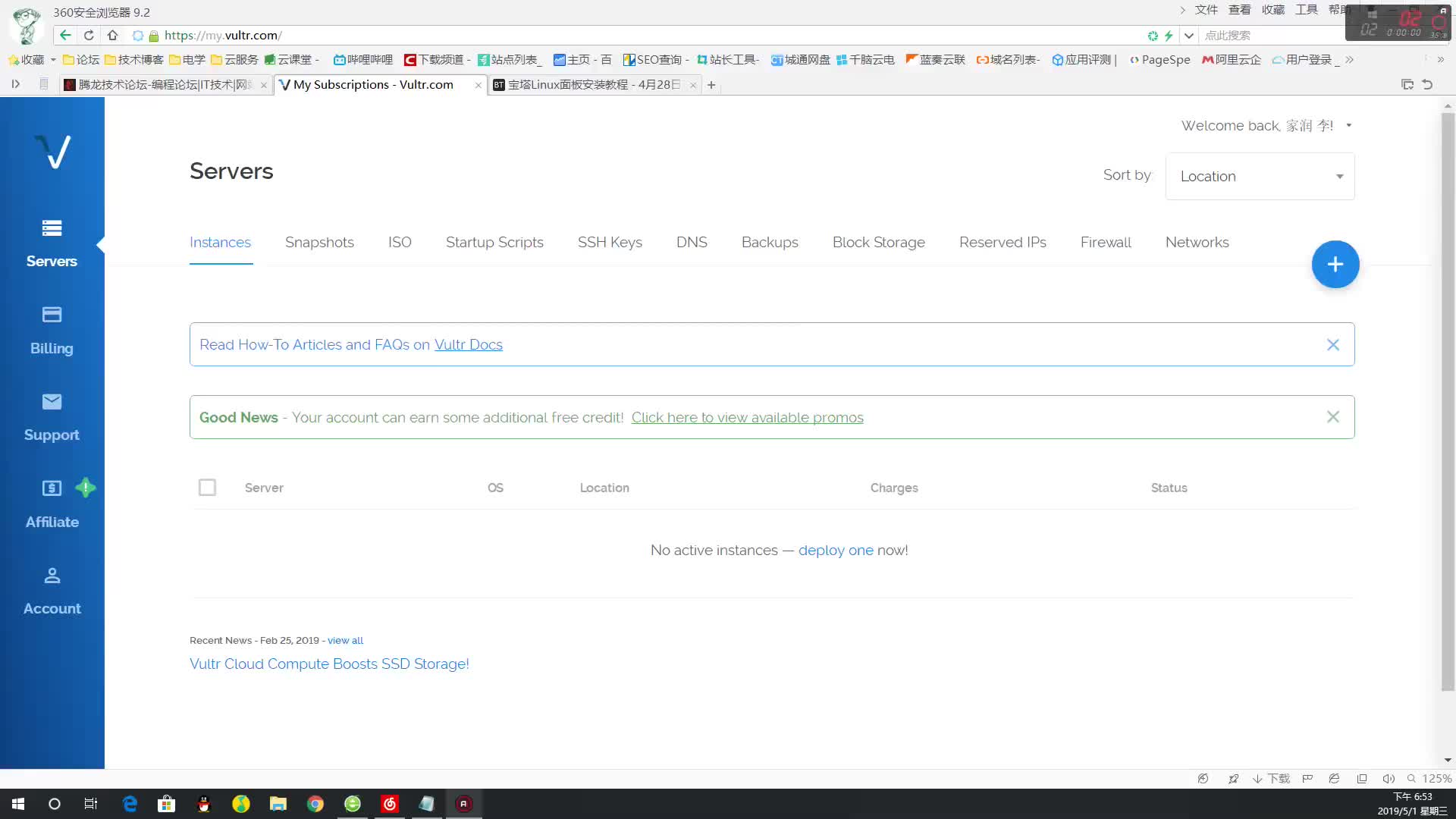
Task: Switch to the Backups tab
Action: 770,243
